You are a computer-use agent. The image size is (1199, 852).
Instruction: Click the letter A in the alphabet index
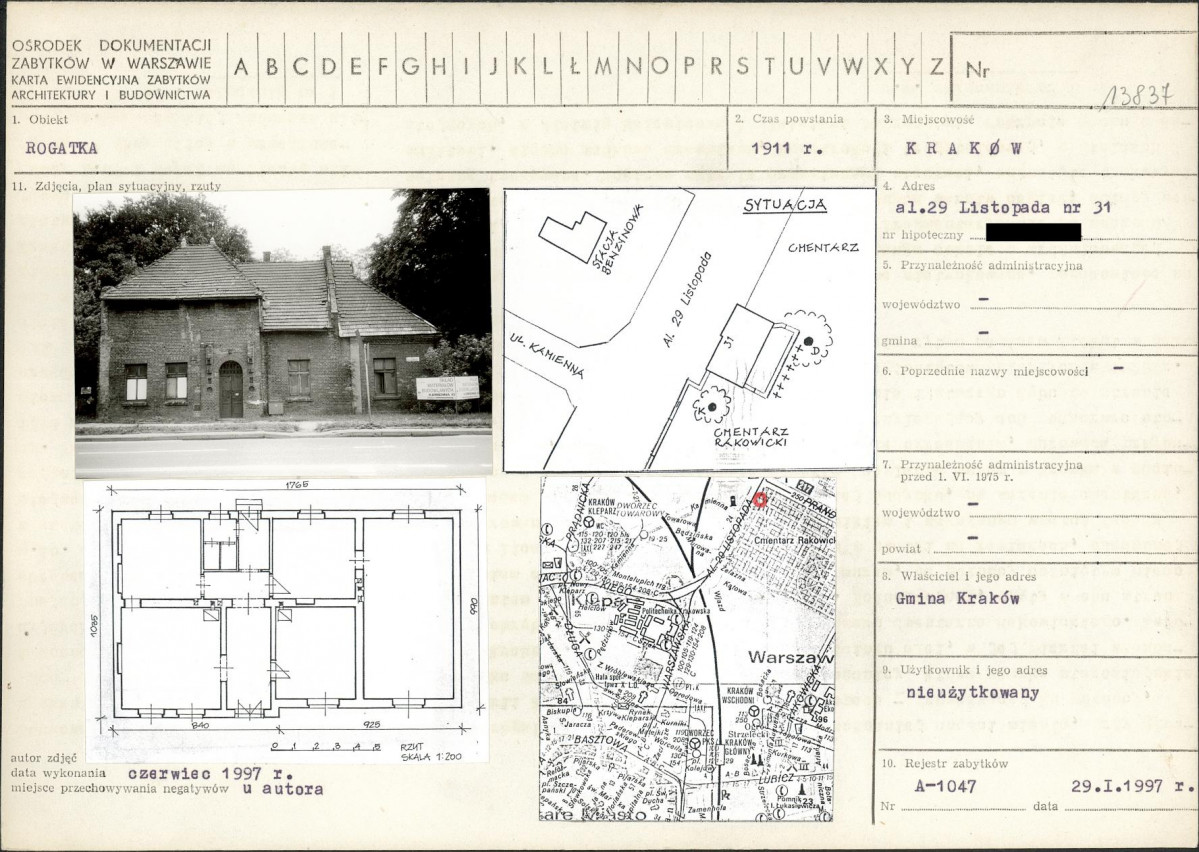coord(242,68)
